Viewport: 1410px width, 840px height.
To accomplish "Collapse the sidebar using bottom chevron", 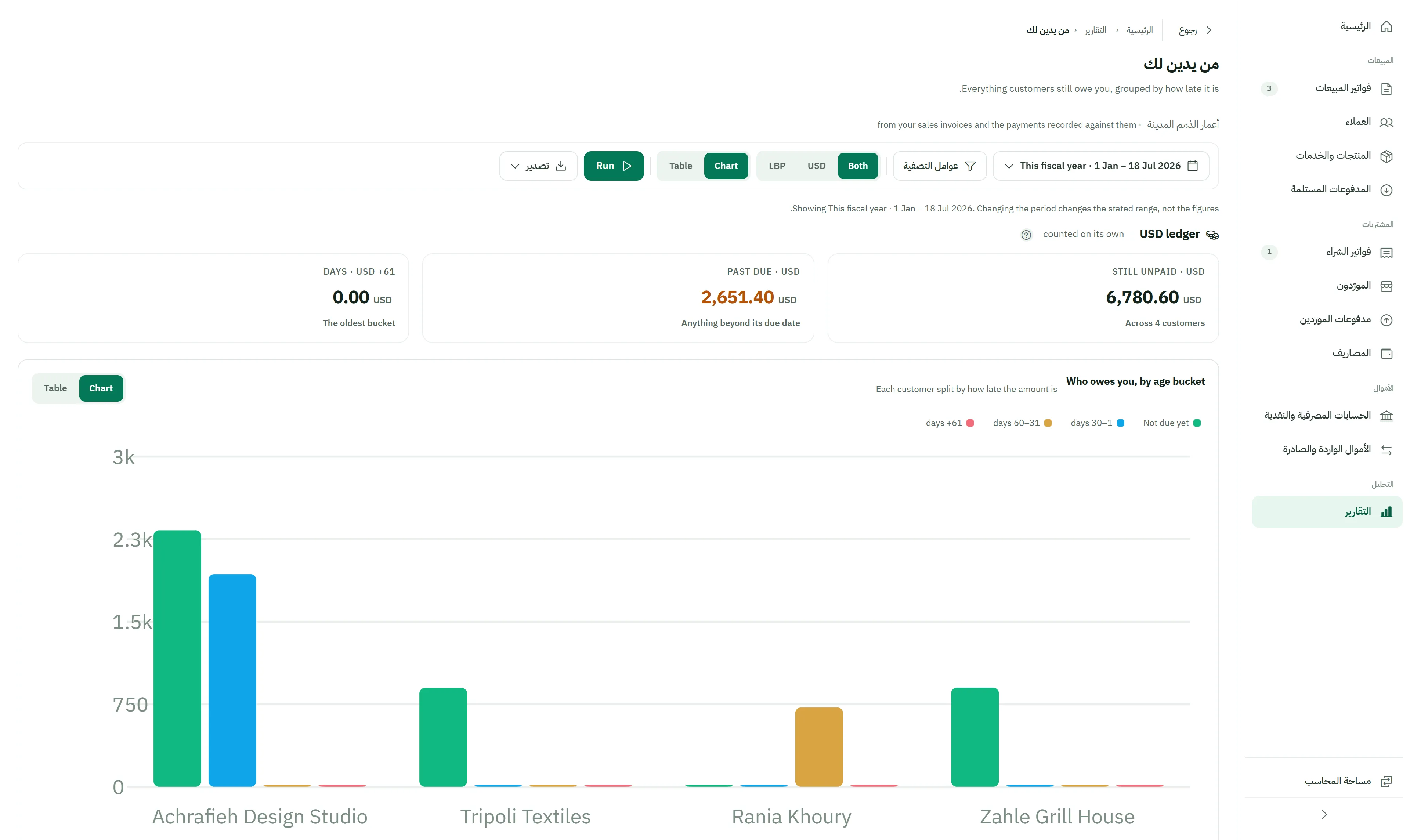I will (1323, 815).
